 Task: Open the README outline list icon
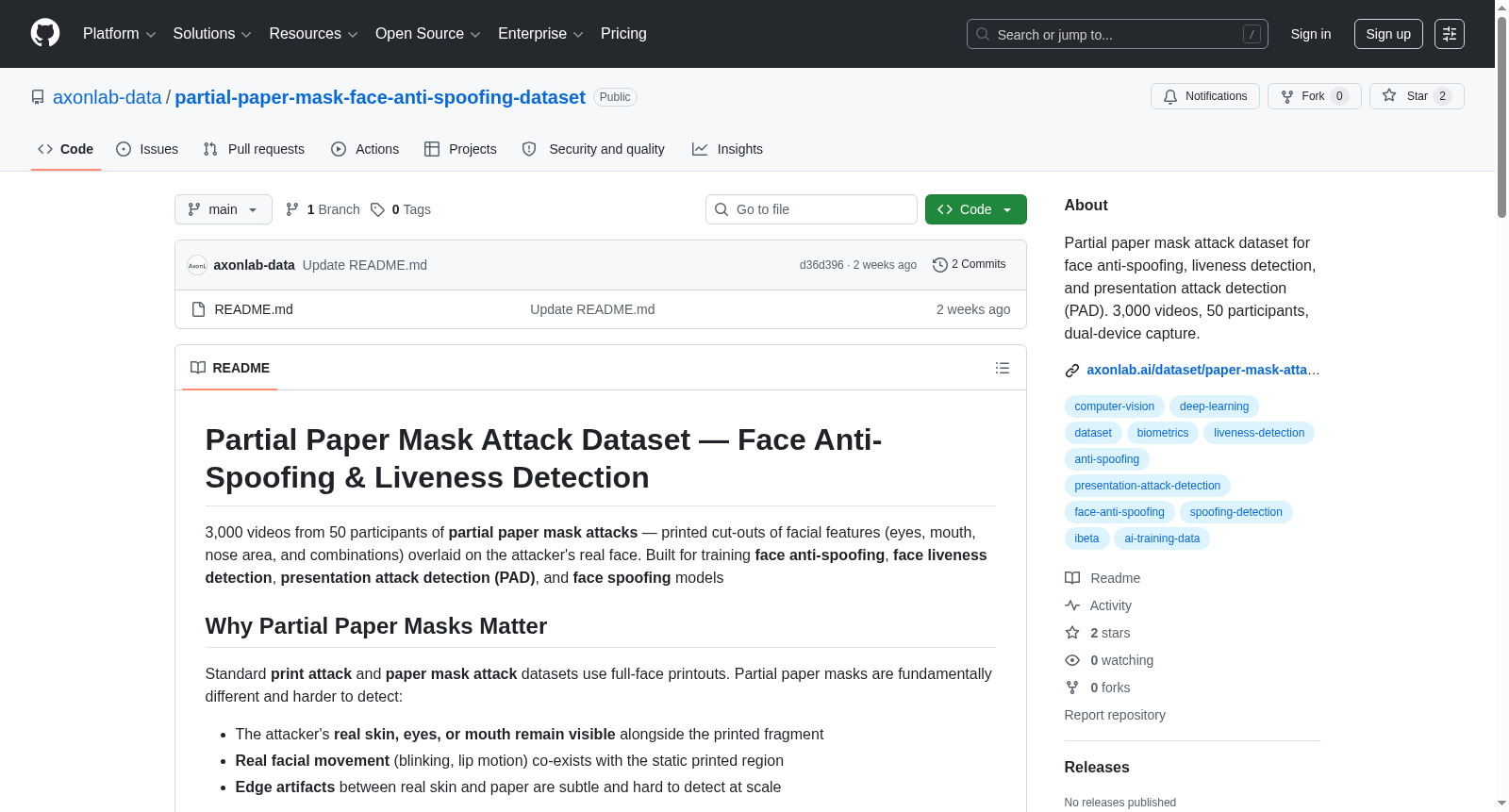[x=1003, y=368]
